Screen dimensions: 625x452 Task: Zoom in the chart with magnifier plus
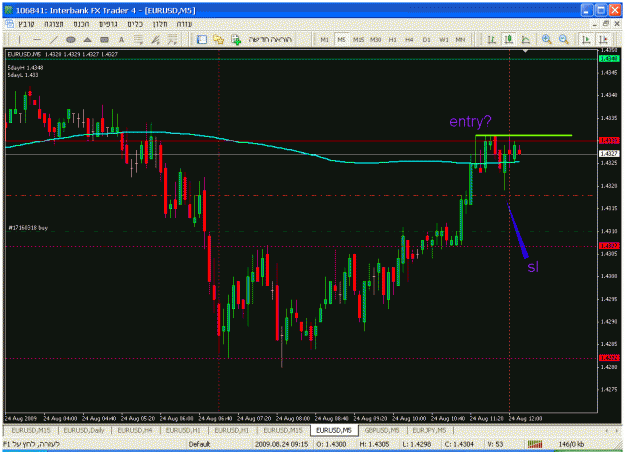tap(546, 39)
